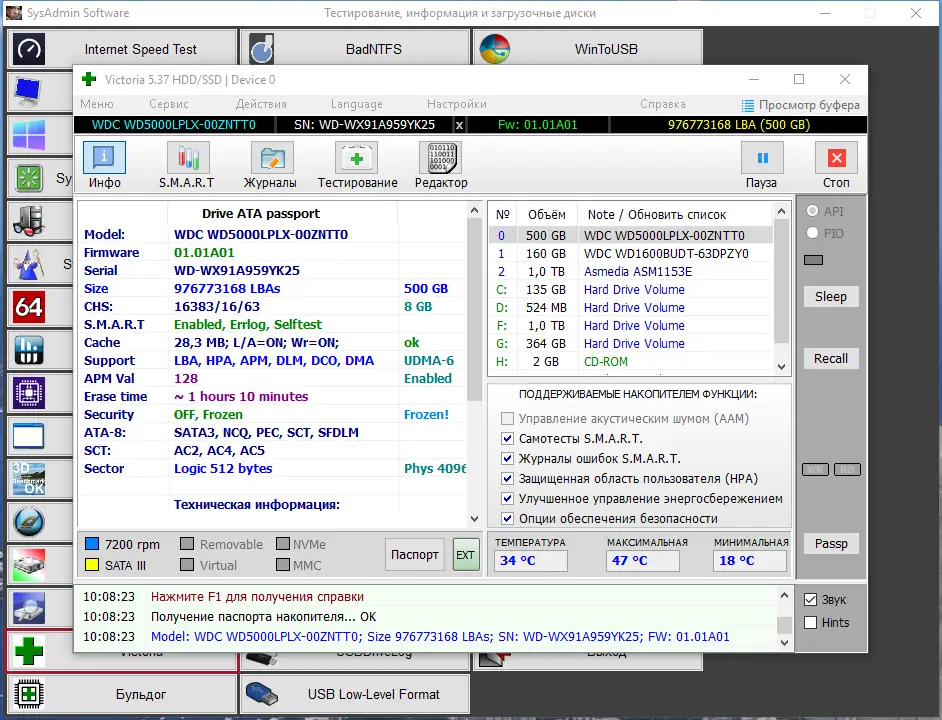Click the red 64 icon in SysAdmin sidebar
Image resolution: width=942 pixels, height=720 pixels.
tap(29, 307)
